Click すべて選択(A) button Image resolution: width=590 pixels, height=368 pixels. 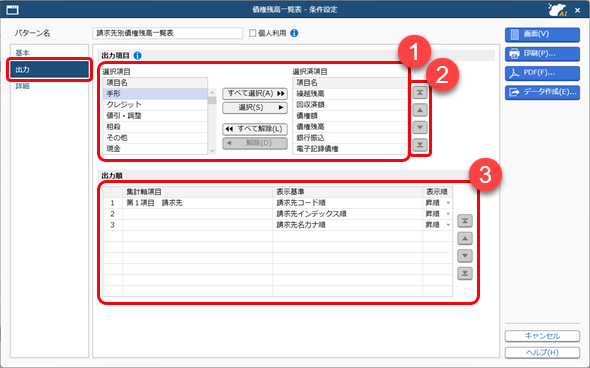[255, 93]
